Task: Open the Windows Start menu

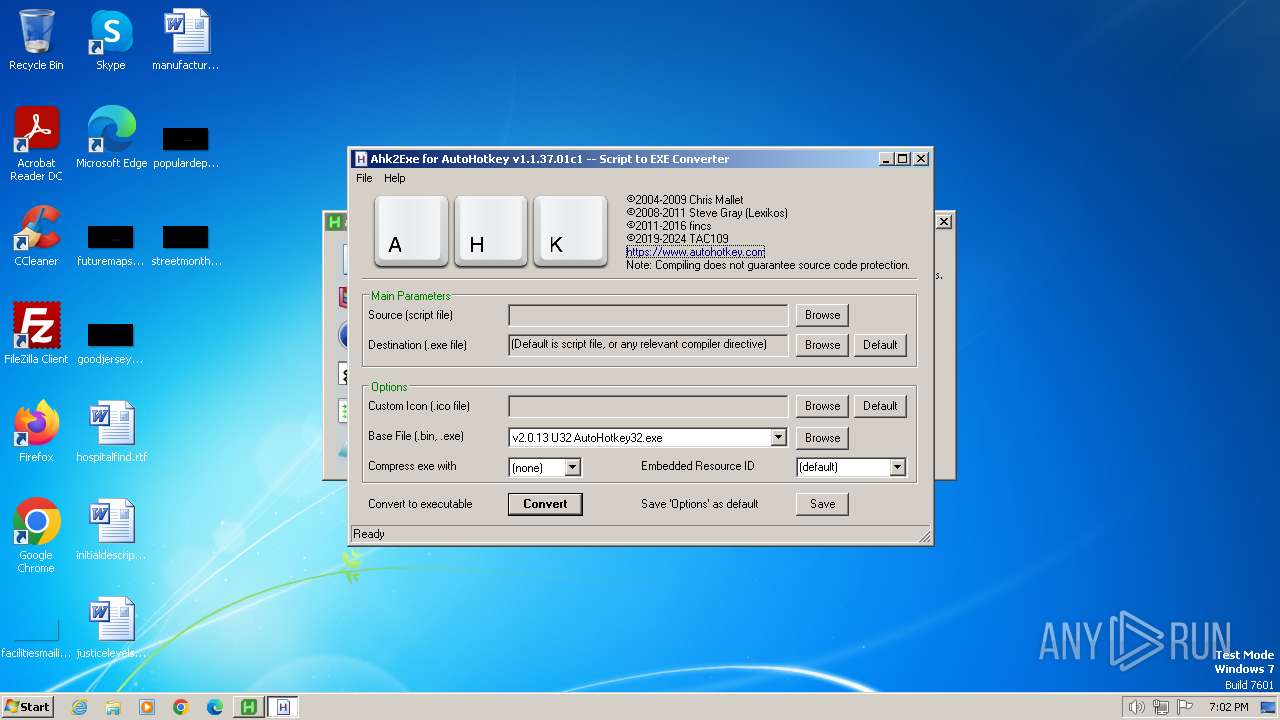Action: [x=28, y=707]
